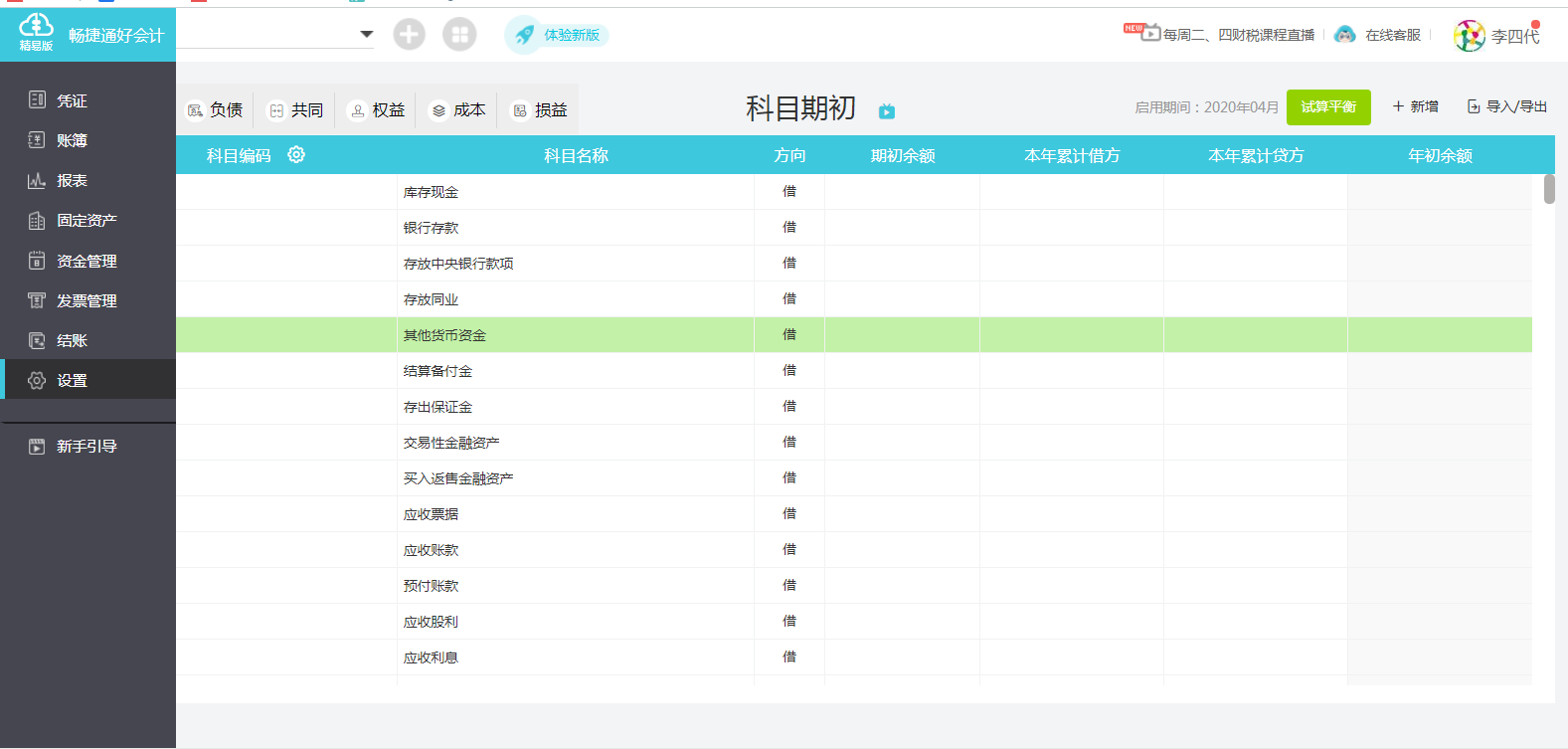Expand the company selector dropdown arrow

[x=367, y=35]
